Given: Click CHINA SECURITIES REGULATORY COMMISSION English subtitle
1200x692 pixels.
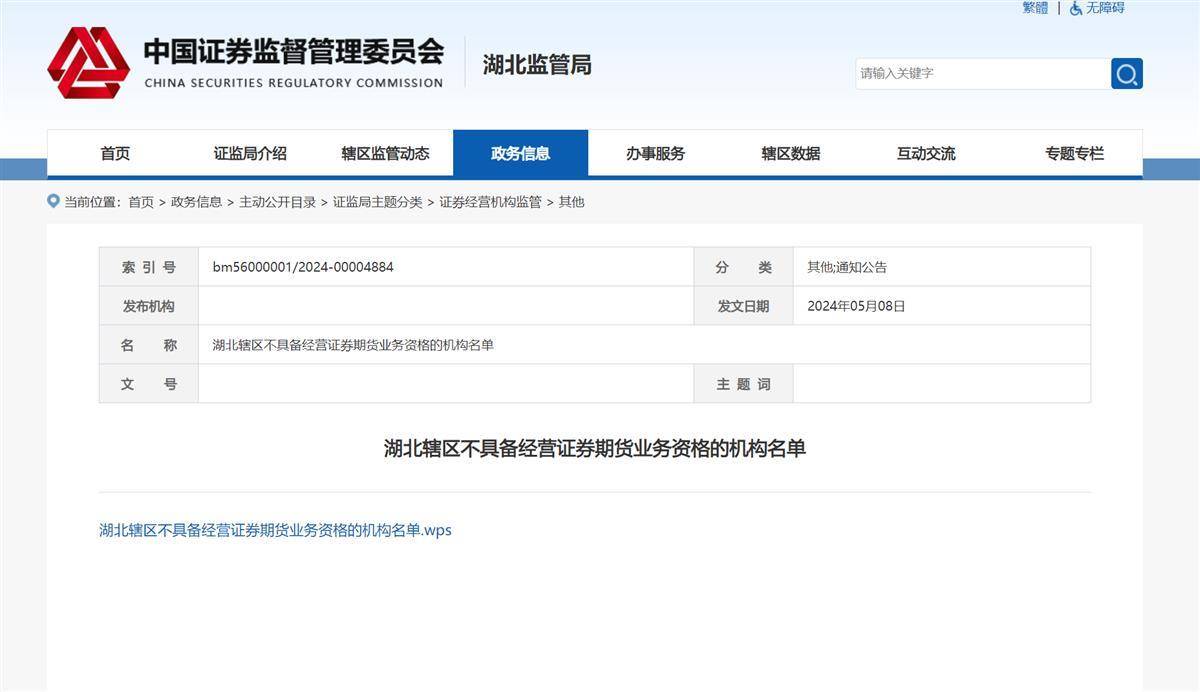Looking at the screenshot, I should click(x=294, y=83).
